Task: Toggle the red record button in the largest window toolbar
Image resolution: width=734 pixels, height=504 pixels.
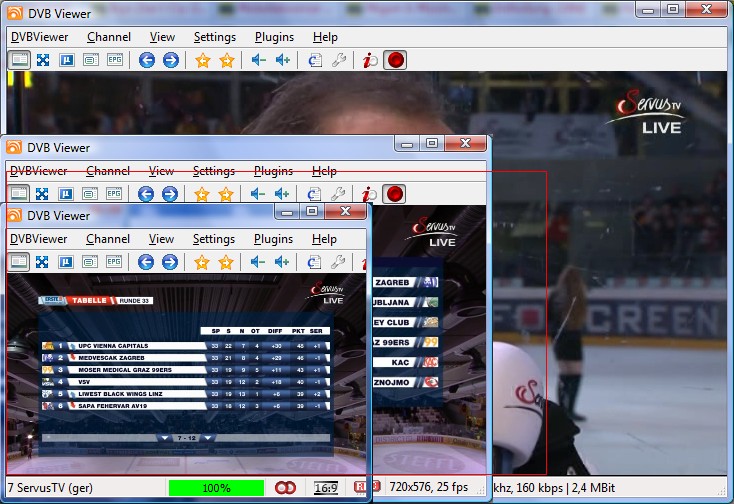Action: (x=395, y=60)
